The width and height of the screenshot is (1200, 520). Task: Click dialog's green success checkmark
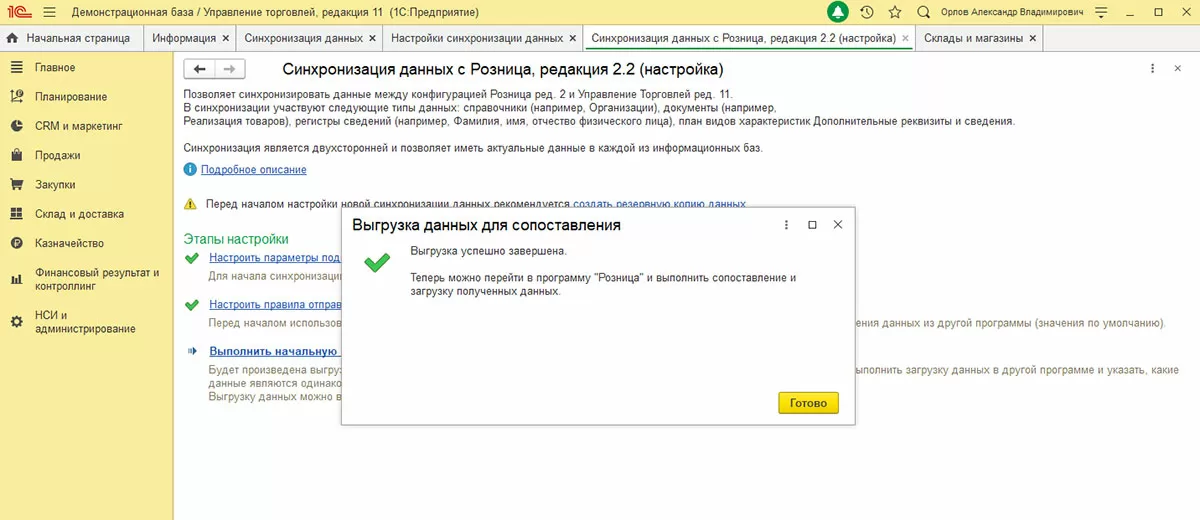coord(377,263)
